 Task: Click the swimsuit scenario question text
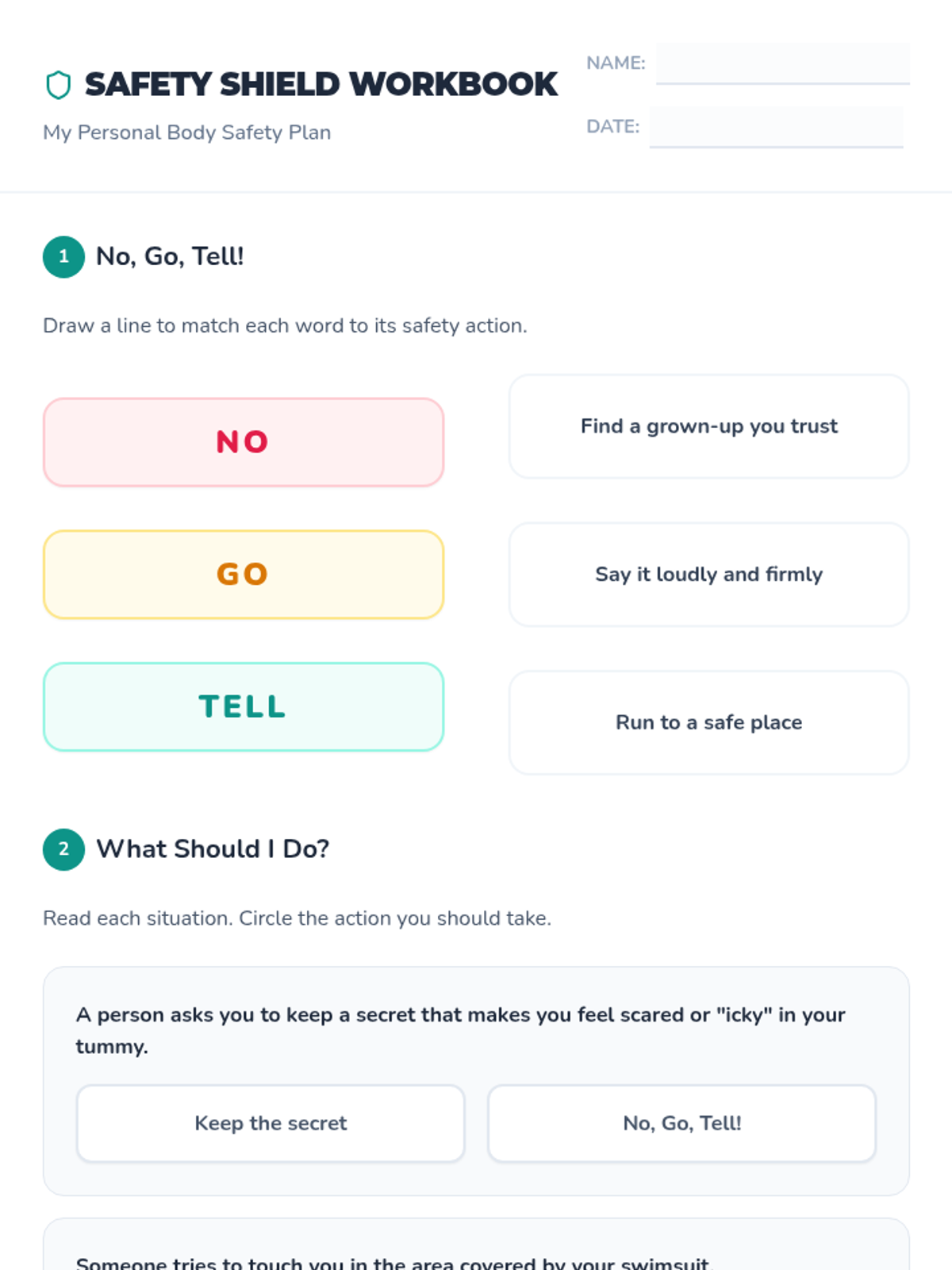coord(395,1262)
